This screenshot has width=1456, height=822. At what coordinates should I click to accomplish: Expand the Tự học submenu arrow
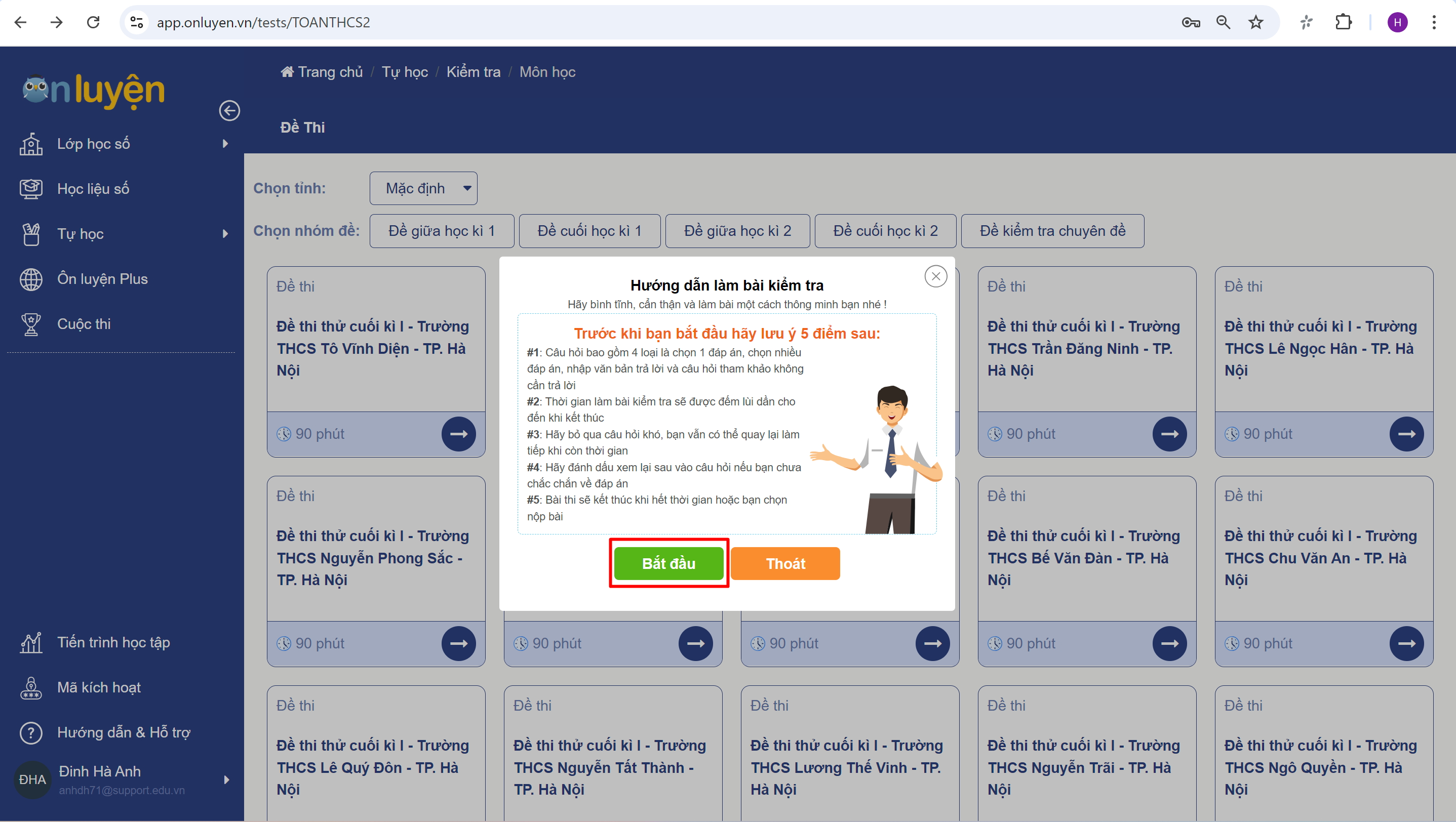point(225,234)
